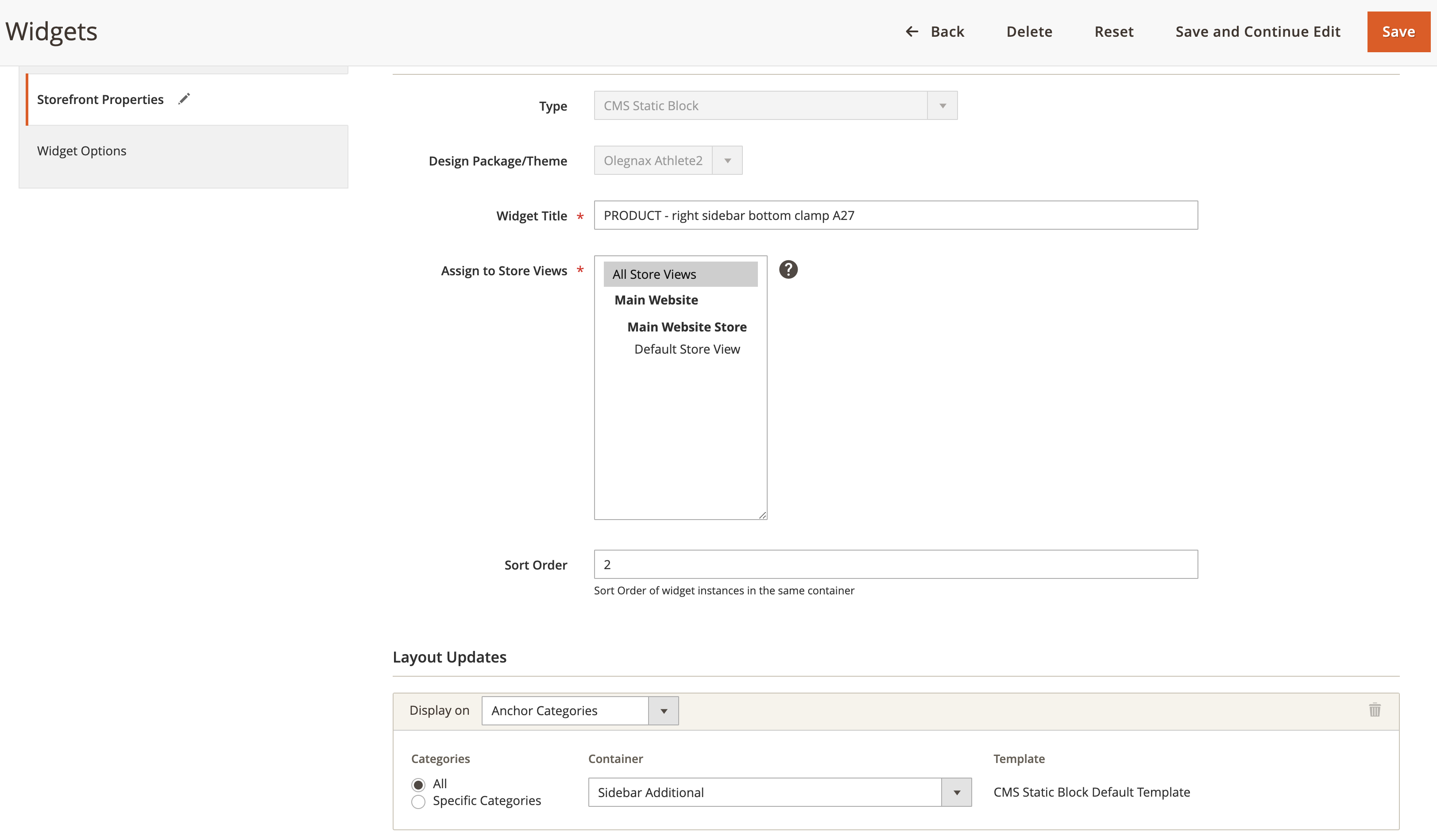Delete layout update with trash icon
The height and width of the screenshot is (840, 1437).
point(1374,710)
